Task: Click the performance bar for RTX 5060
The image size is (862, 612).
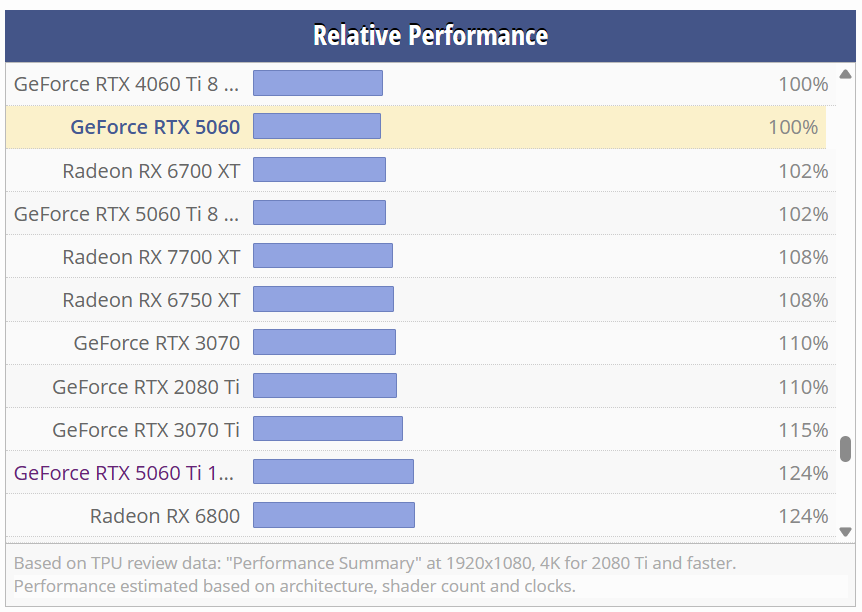Action: coord(317,126)
